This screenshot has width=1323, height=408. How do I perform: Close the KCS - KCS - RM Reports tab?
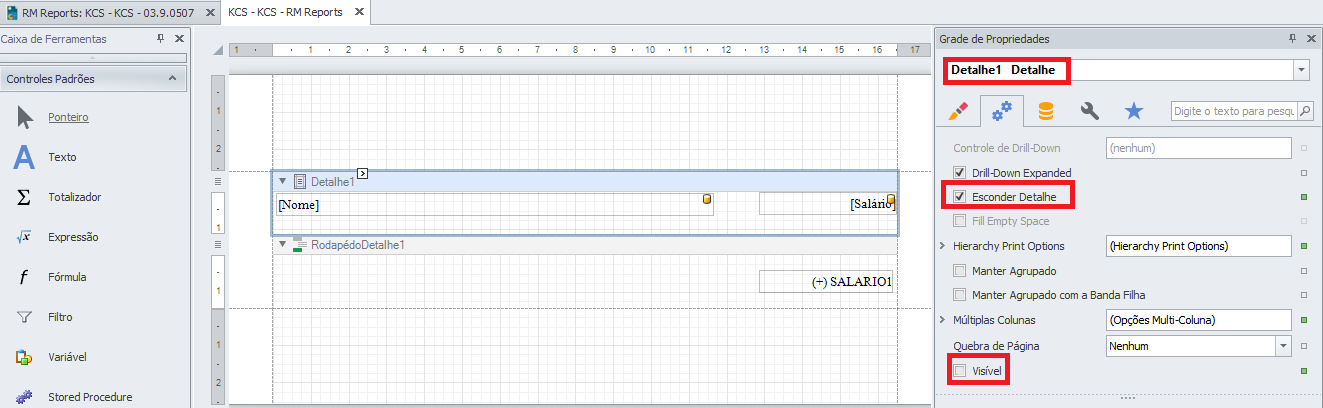click(x=358, y=13)
